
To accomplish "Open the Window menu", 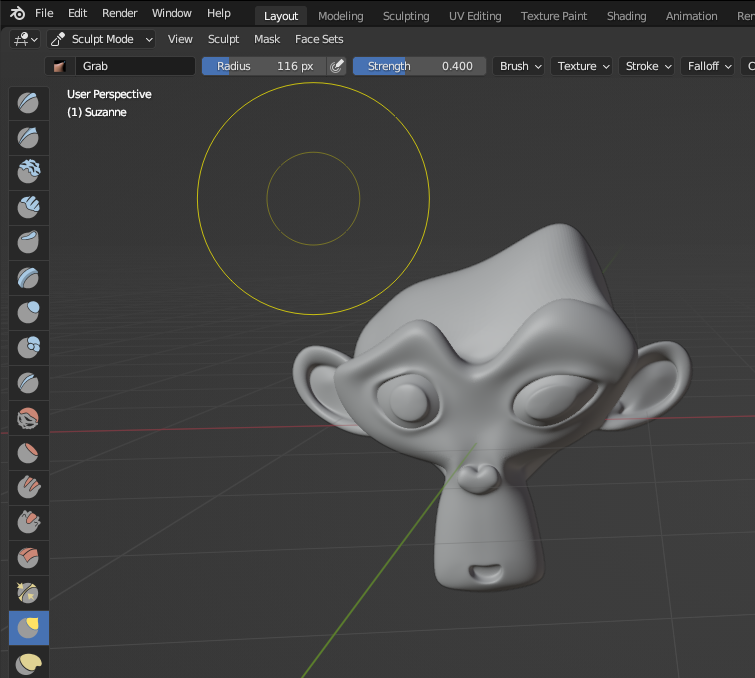I will click(172, 13).
